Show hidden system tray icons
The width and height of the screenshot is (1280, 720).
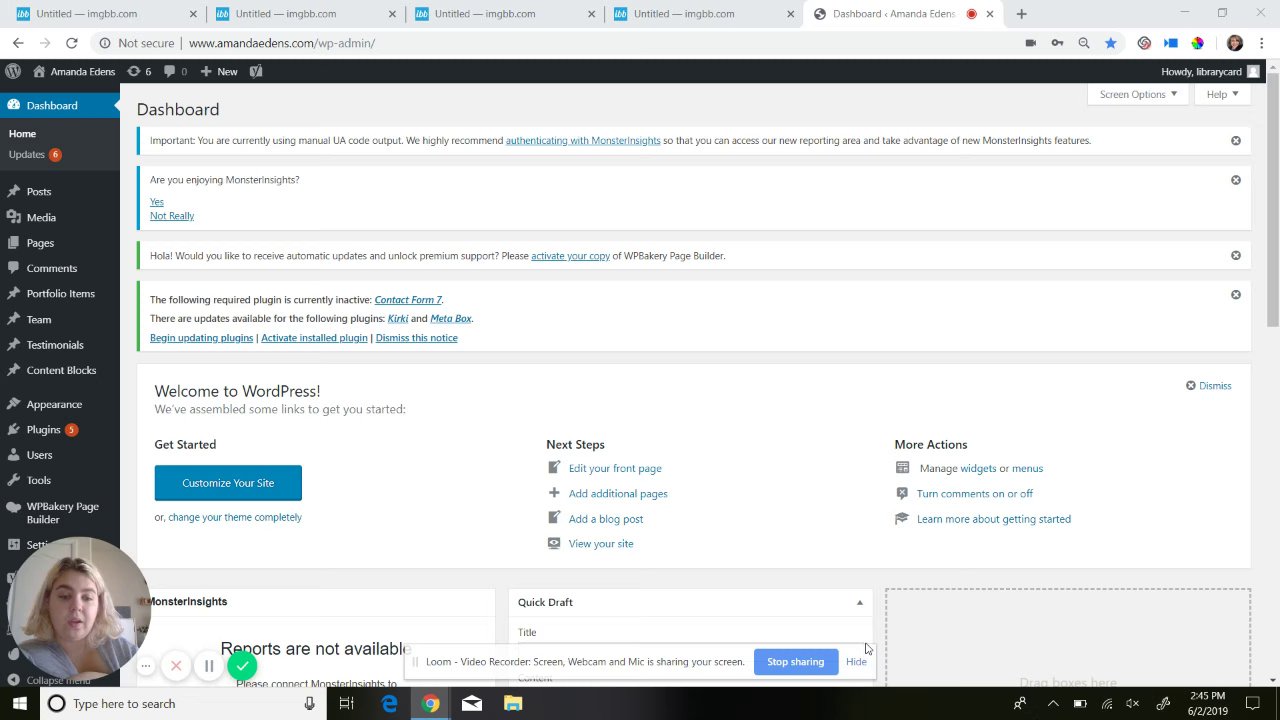coord(1053,704)
